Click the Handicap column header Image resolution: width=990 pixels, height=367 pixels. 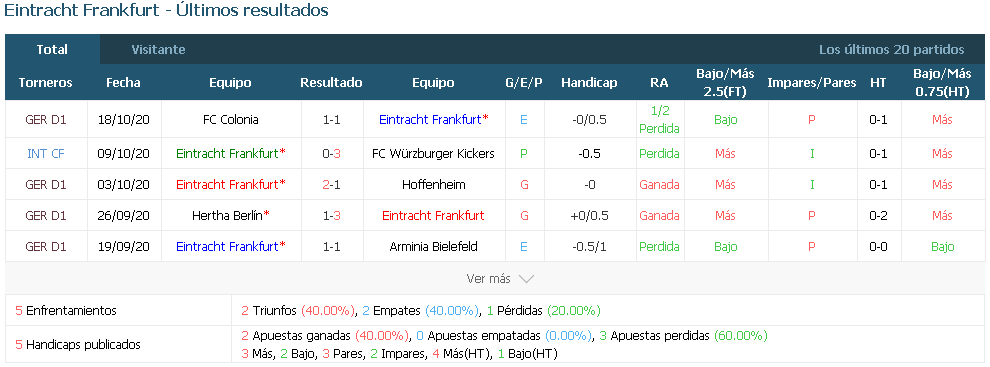coord(589,83)
